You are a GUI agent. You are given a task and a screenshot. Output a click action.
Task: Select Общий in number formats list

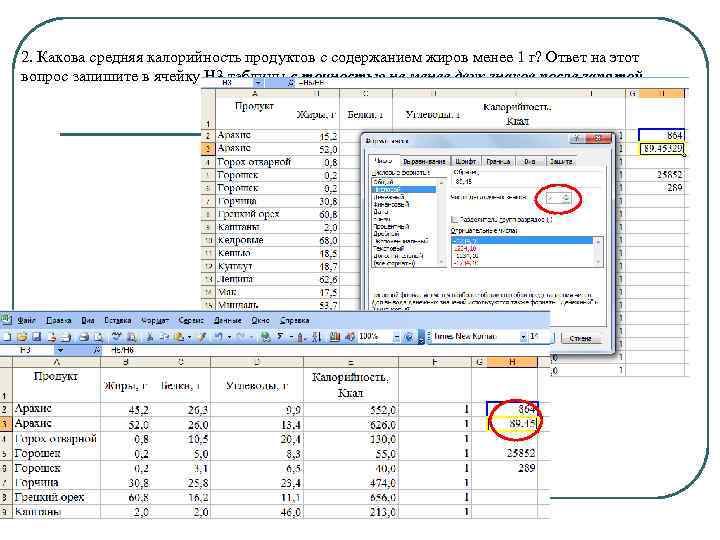[383, 182]
